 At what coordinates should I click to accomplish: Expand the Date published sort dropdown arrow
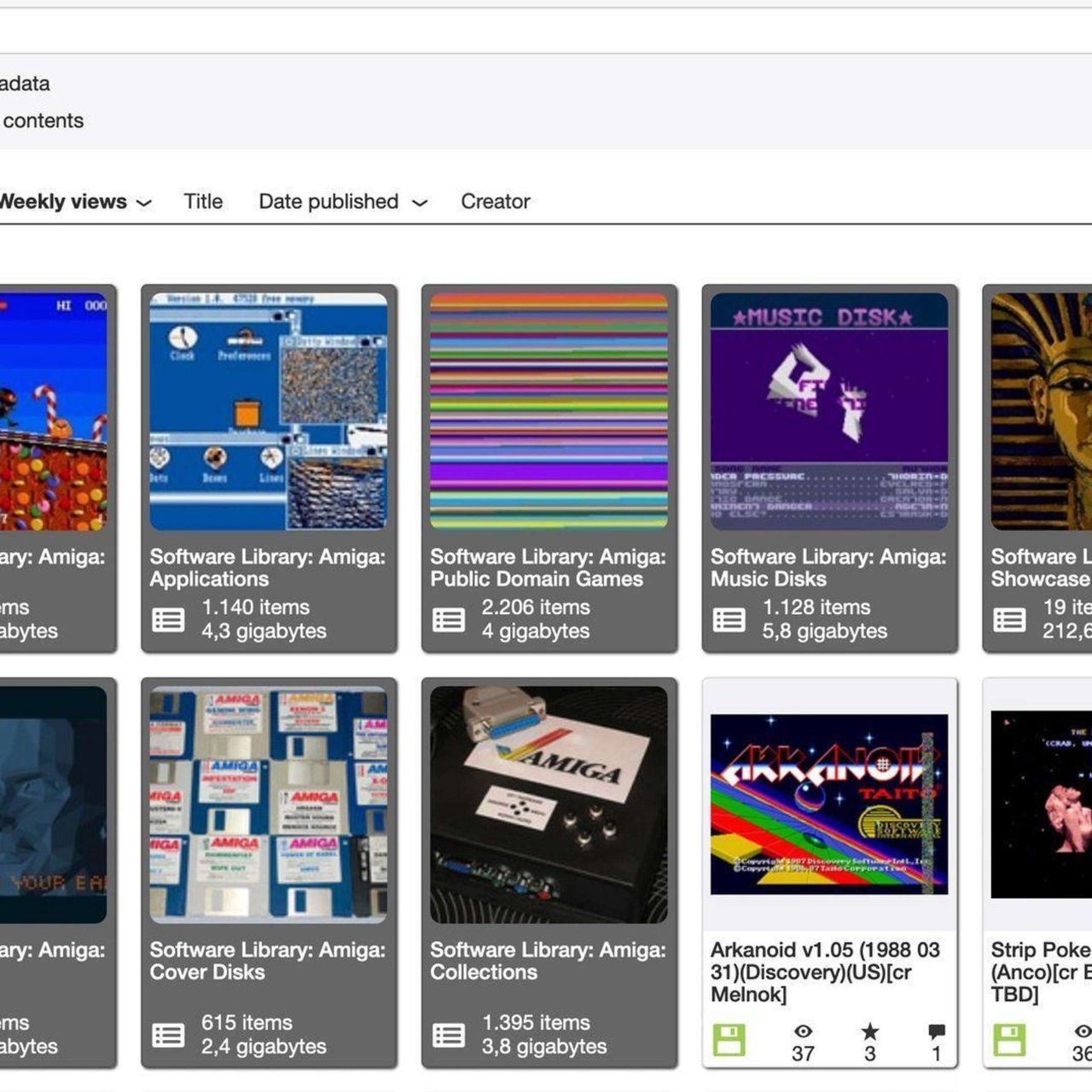click(x=420, y=203)
